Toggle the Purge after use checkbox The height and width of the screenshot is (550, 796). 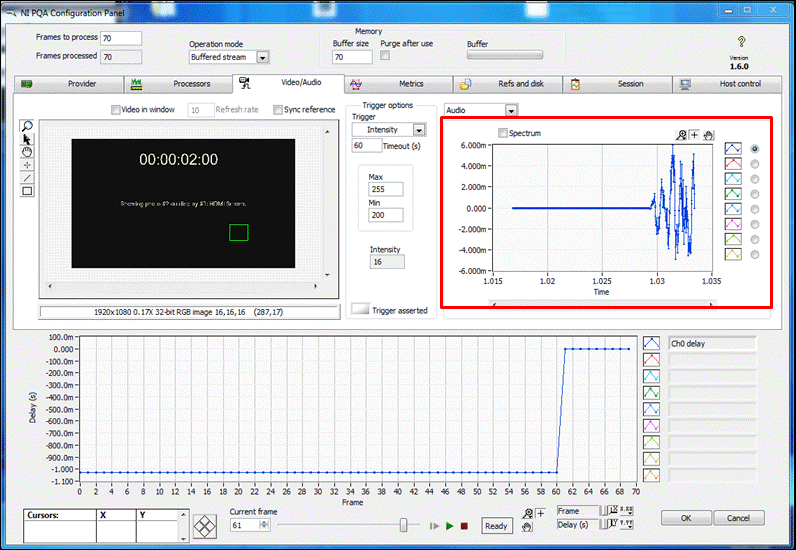pos(385,55)
